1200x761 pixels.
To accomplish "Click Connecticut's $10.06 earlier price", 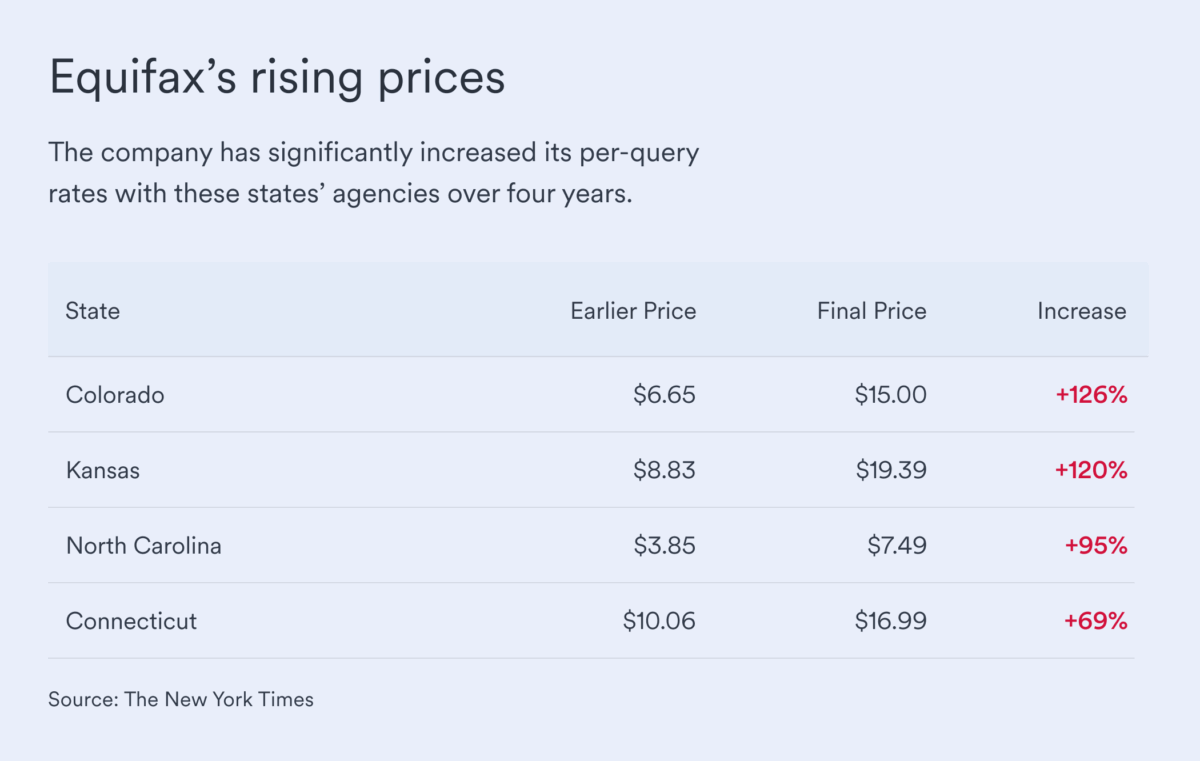I will point(659,621).
